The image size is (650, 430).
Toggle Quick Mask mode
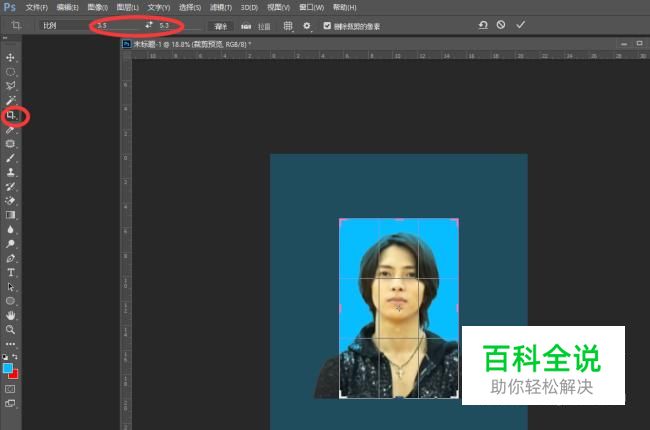10,389
